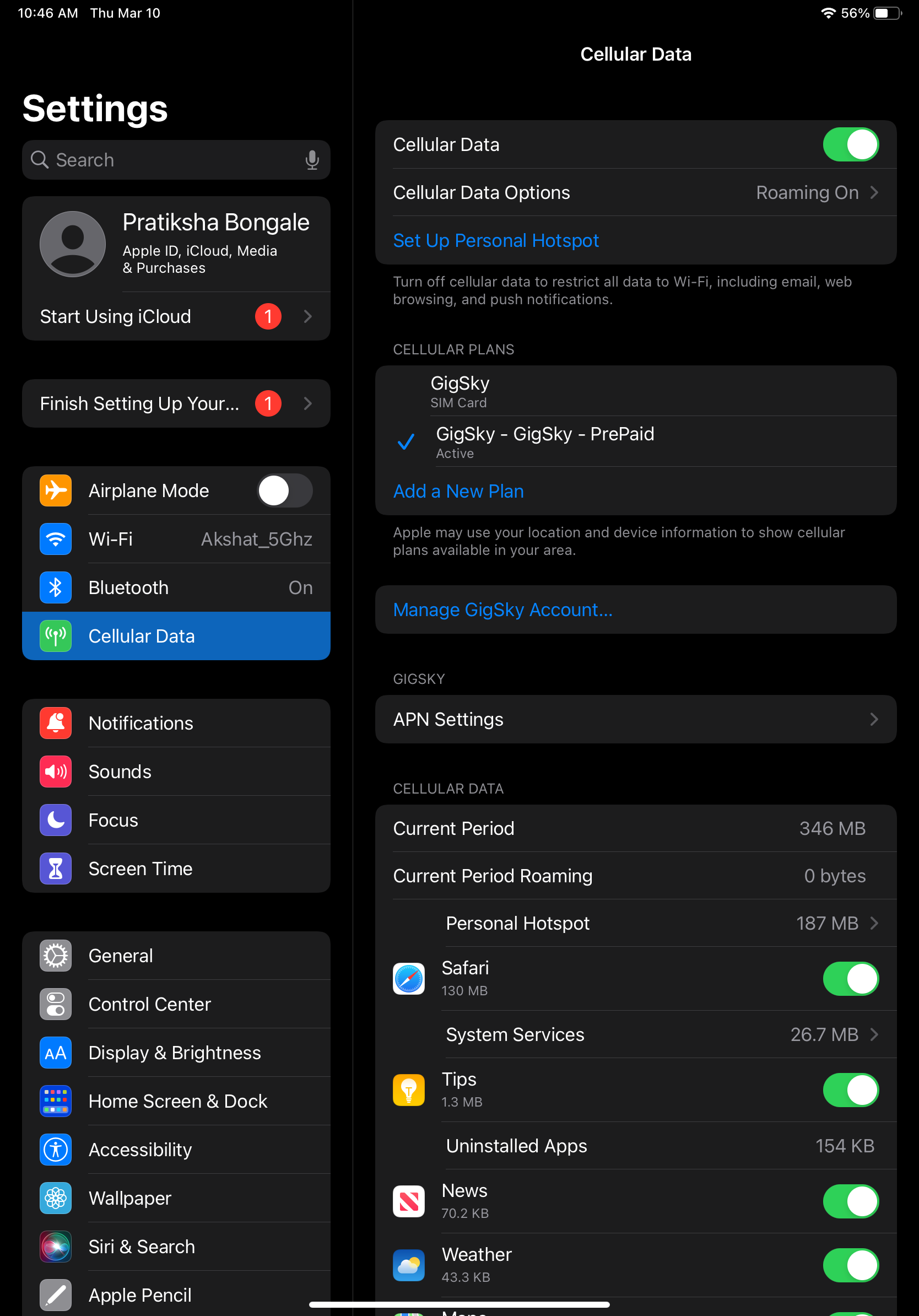This screenshot has width=919, height=1316.
Task: Turn off the main Cellular Data switch
Action: 851,144
